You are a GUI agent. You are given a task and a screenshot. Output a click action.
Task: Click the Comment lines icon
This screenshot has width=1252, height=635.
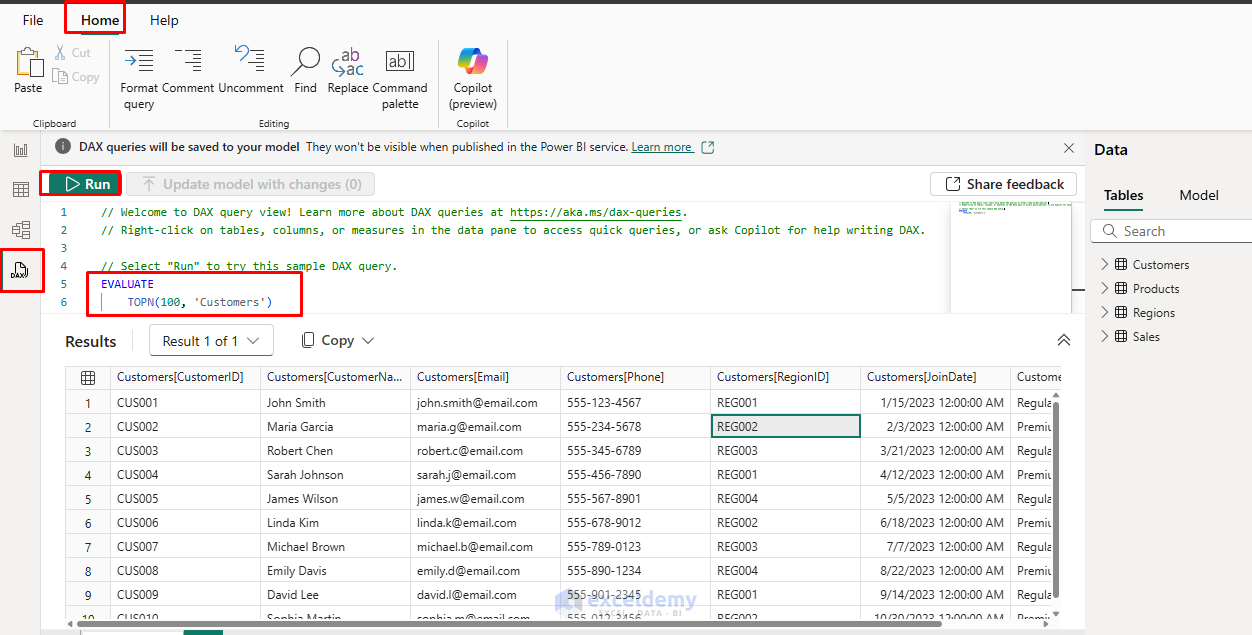pos(188,62)
